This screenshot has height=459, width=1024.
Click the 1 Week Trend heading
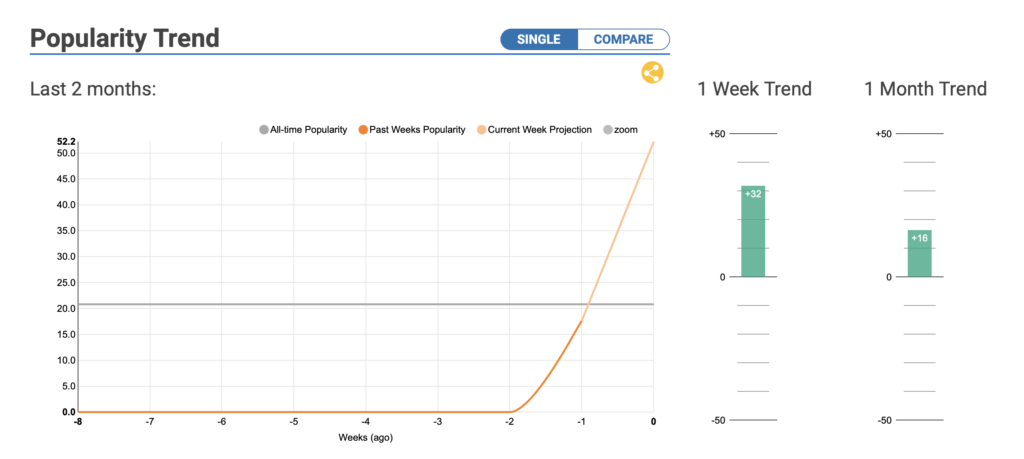click(x=754, y=89)
